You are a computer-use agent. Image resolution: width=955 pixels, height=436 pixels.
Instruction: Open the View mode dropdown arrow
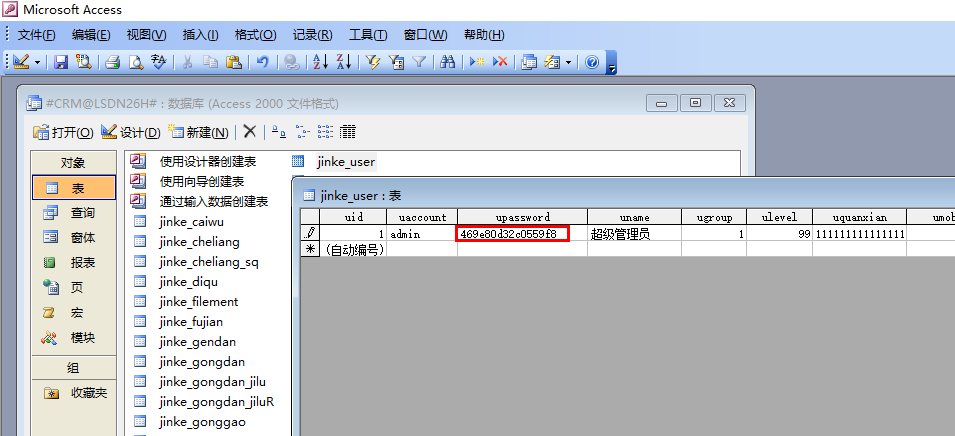click(37, 62)
